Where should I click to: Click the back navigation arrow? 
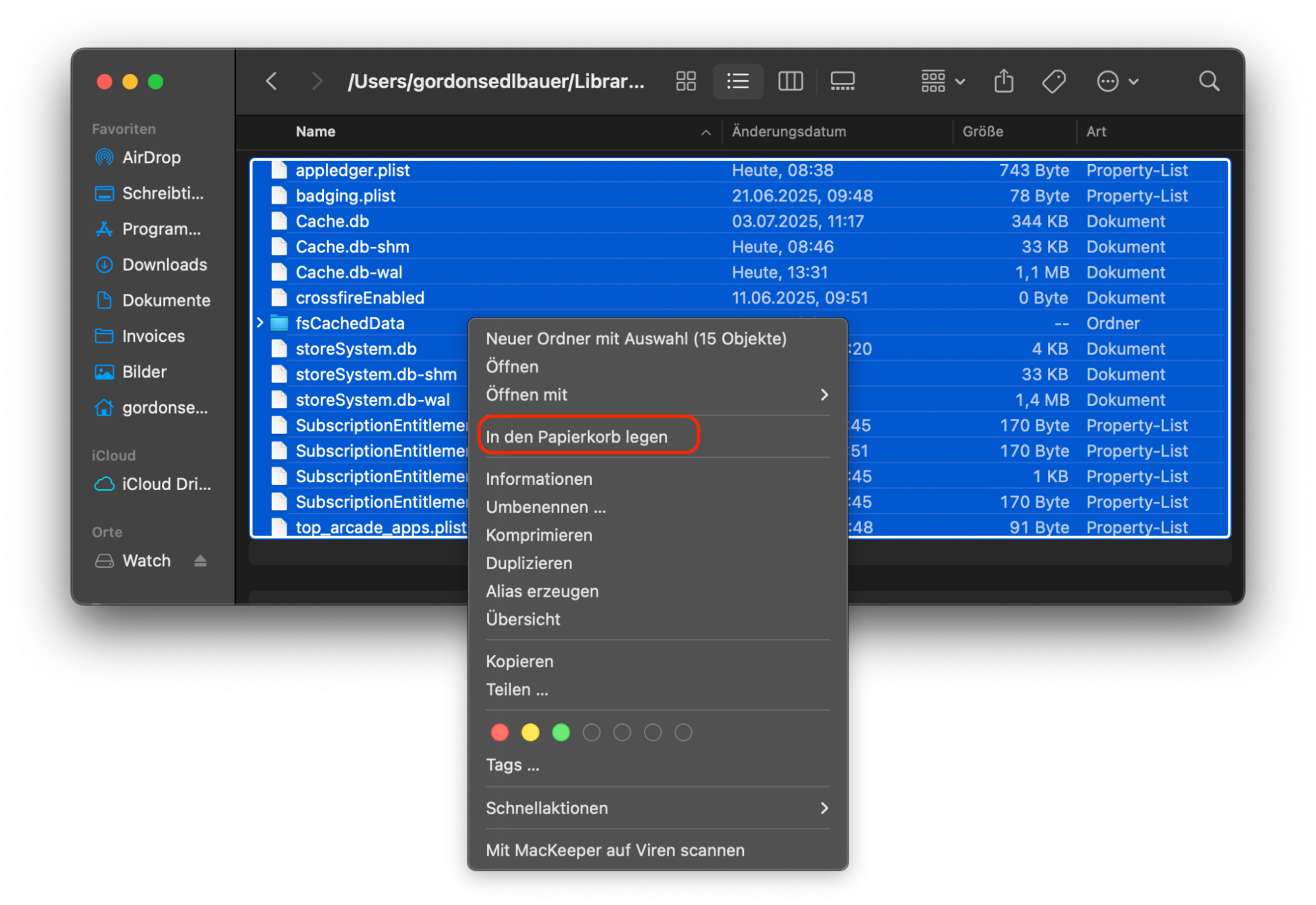pos(271,81)
